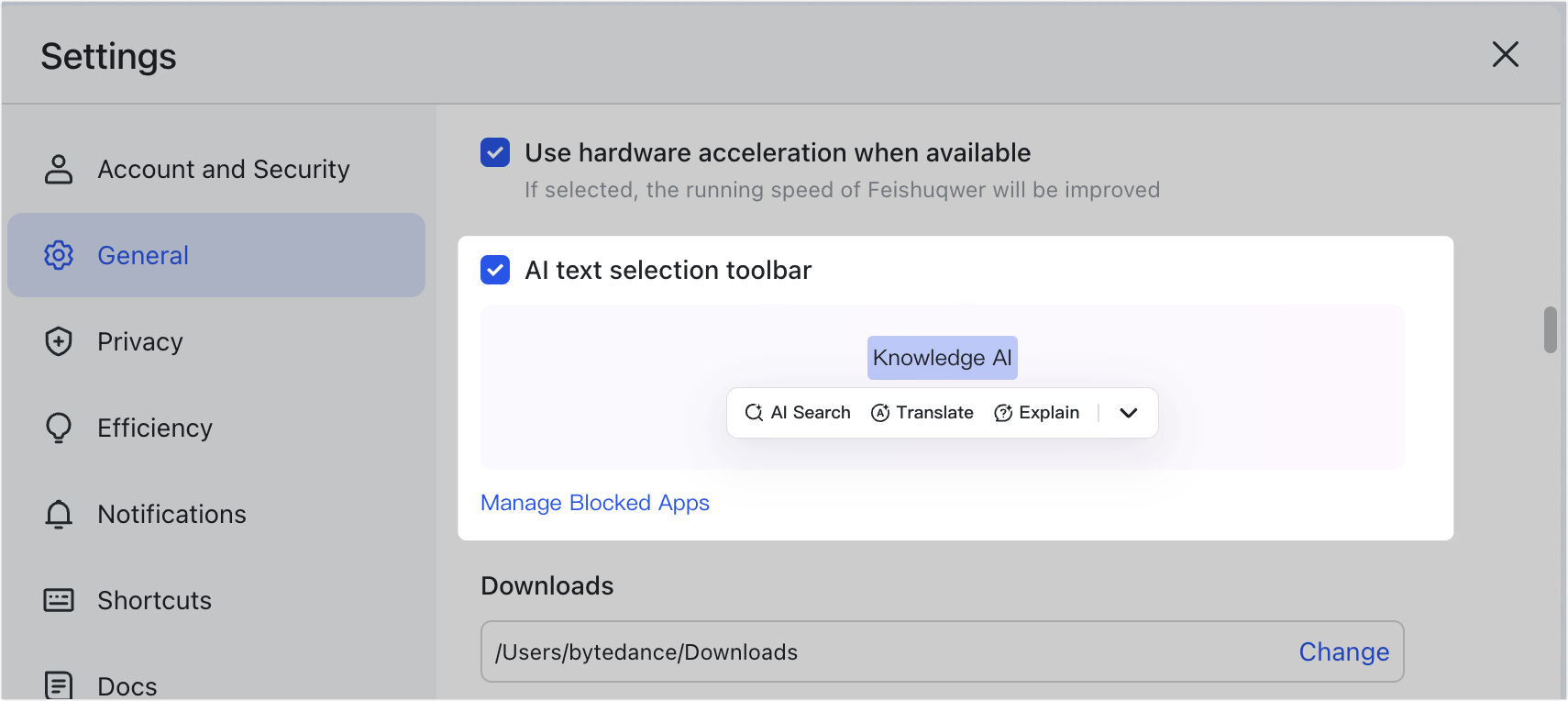Select the General settings tab
The height and width of the screenshot is (701, 1568).
tap(216, 255)
